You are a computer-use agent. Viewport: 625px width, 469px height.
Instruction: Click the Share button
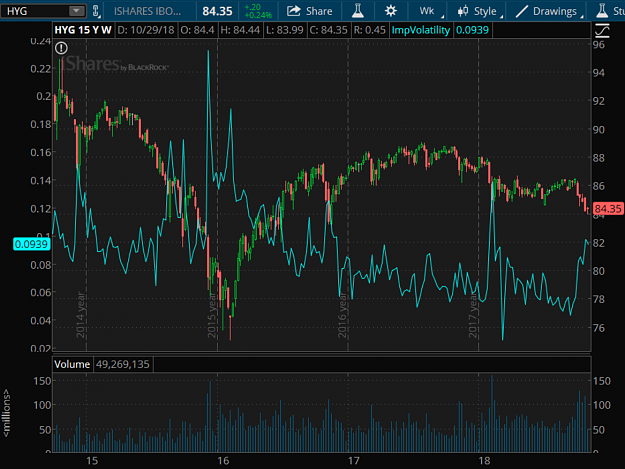[310, 11]
